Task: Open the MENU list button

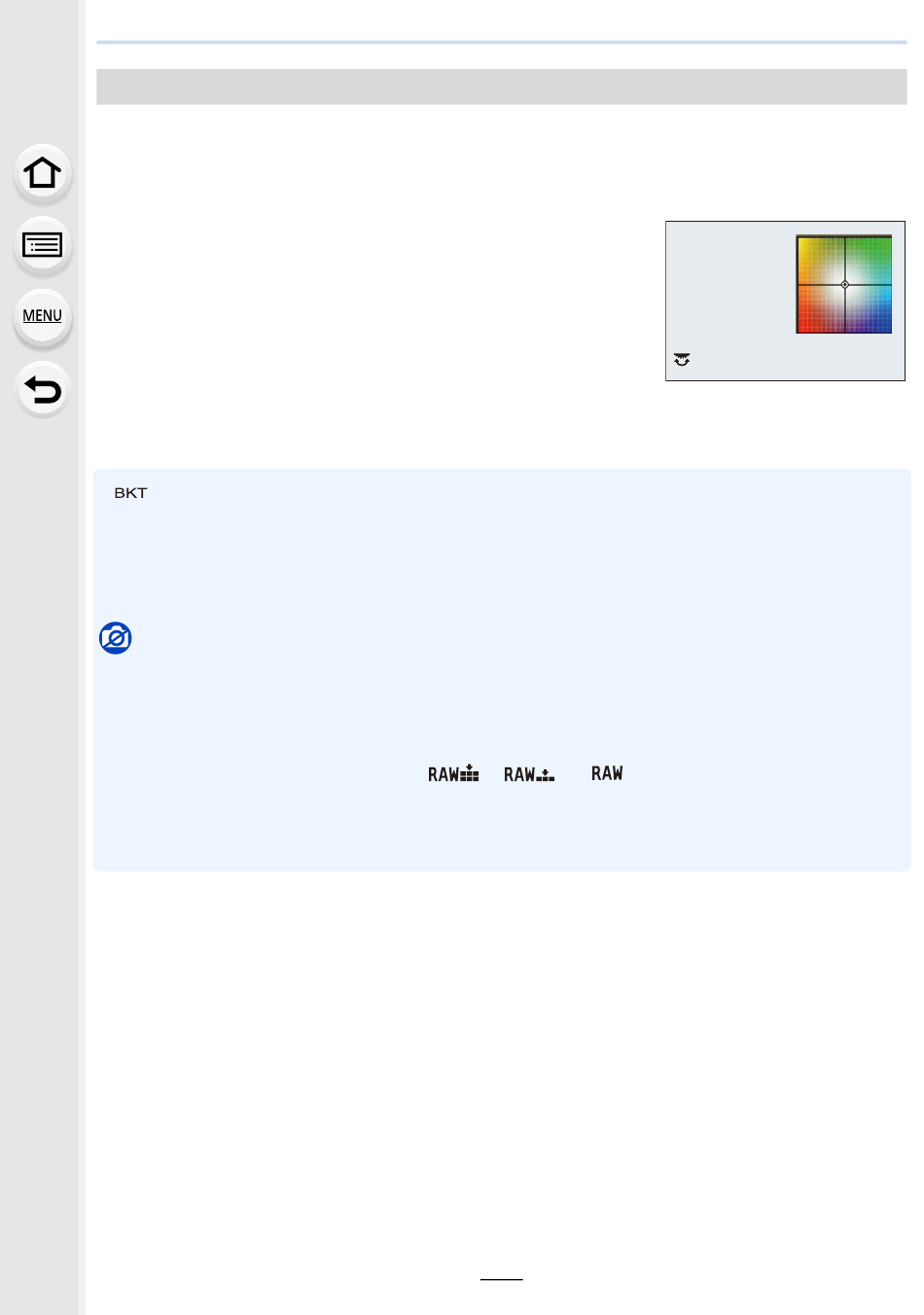Action: (x=42, y=316)
